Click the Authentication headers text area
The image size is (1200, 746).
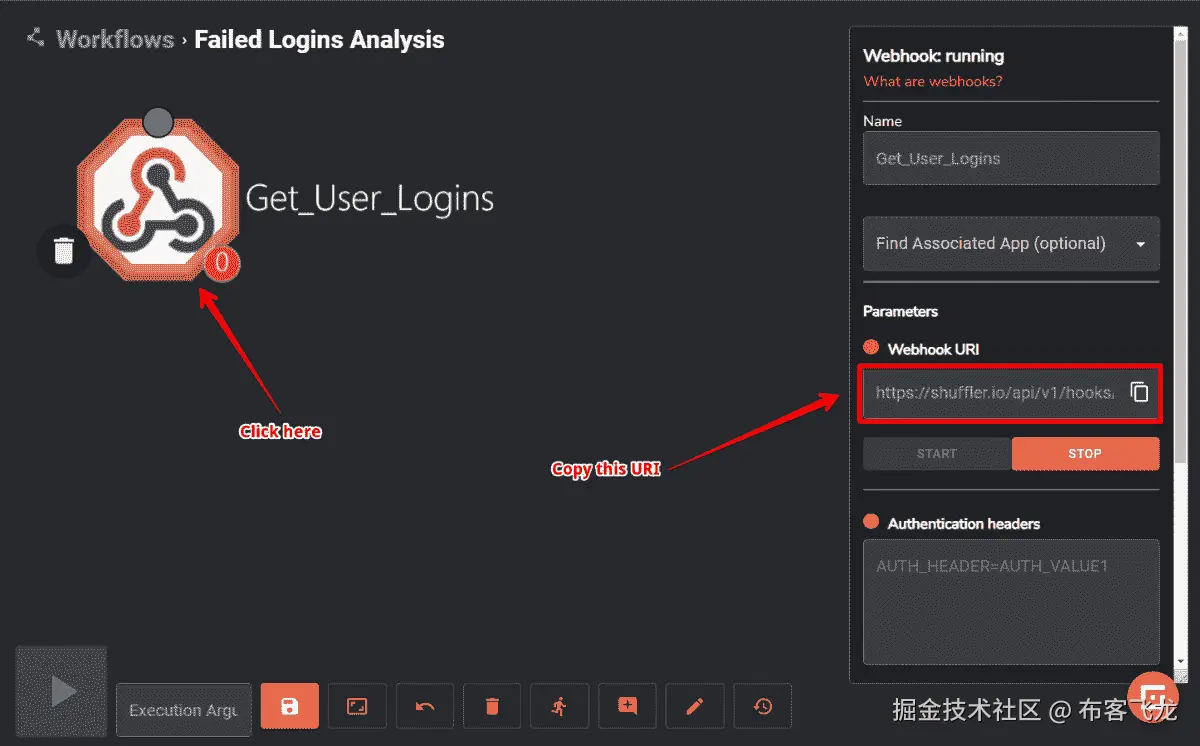pyautogui.click(x=1011, y=602)
